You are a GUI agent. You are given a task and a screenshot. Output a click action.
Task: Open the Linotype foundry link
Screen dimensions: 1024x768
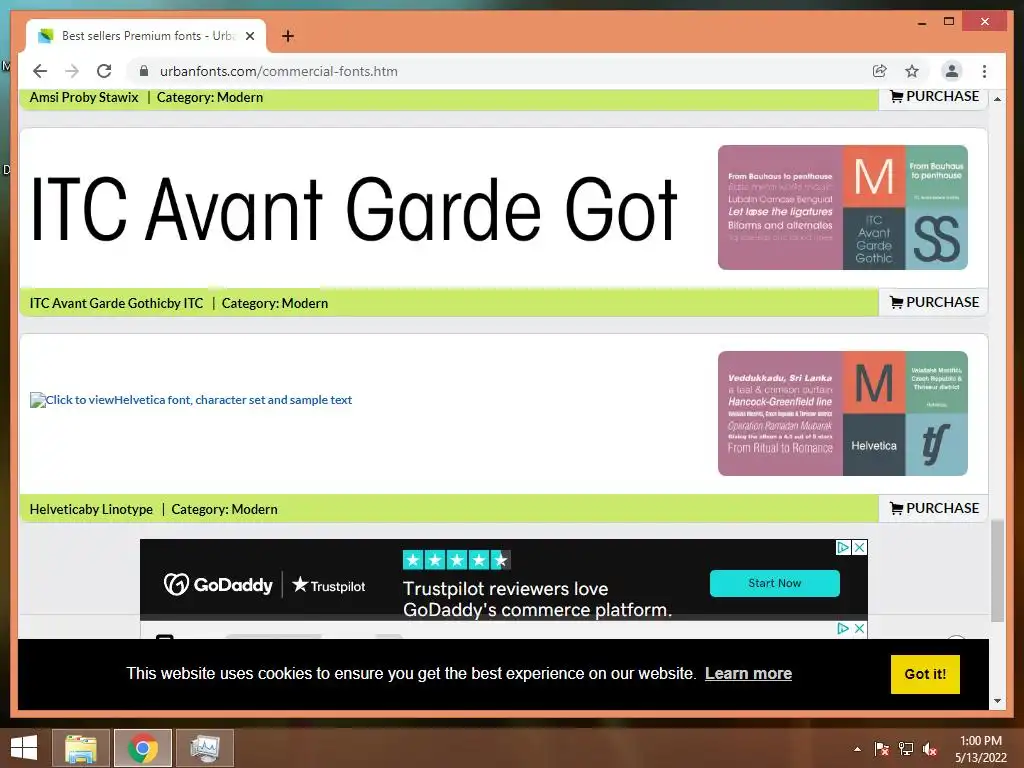point(129,509)
